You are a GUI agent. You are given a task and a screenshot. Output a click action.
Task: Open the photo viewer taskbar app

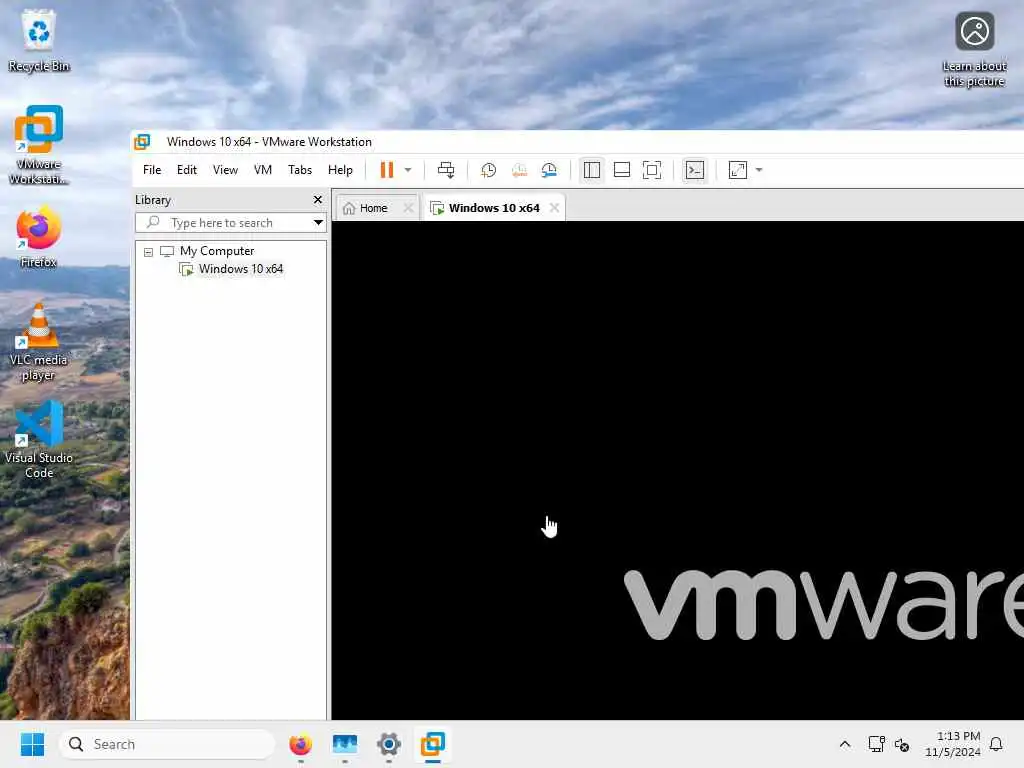345,744
